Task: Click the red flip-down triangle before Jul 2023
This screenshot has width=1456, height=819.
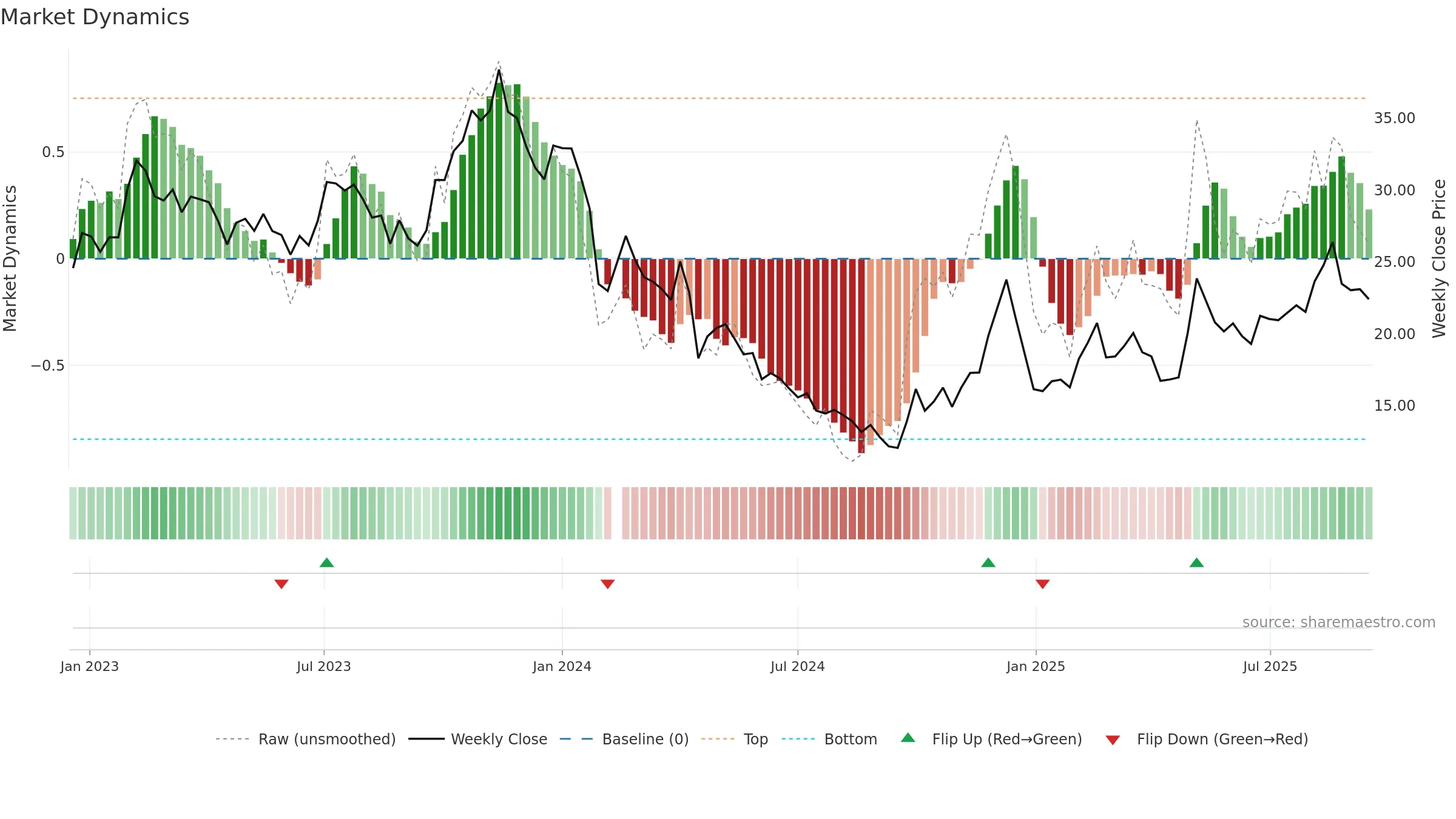Action: (x=281, y=584)
